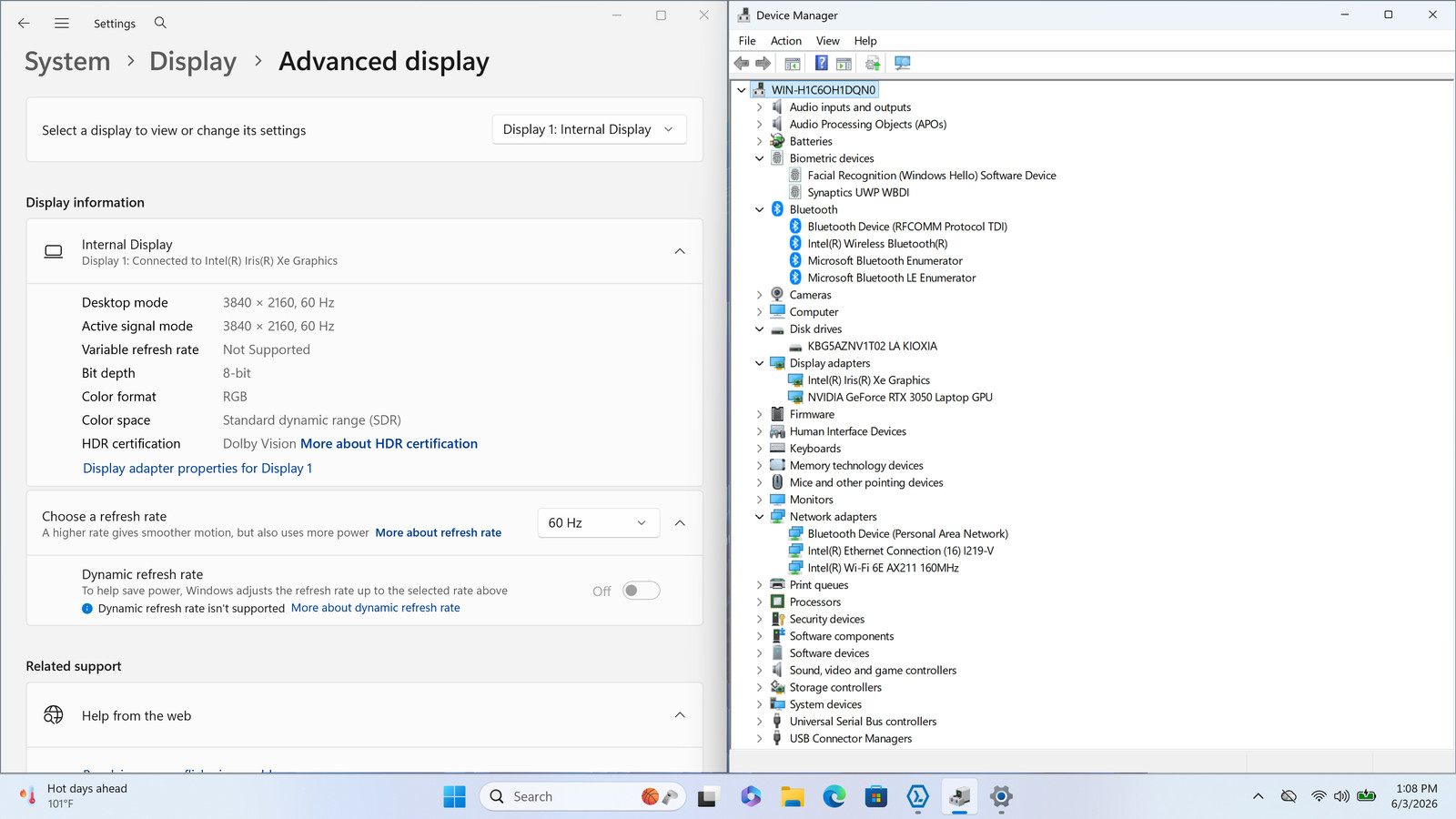The image size is (1456, 819).
Task: Select the WIN-H1C6OH1DQN0 root node
Action: (x=824, y=90)
